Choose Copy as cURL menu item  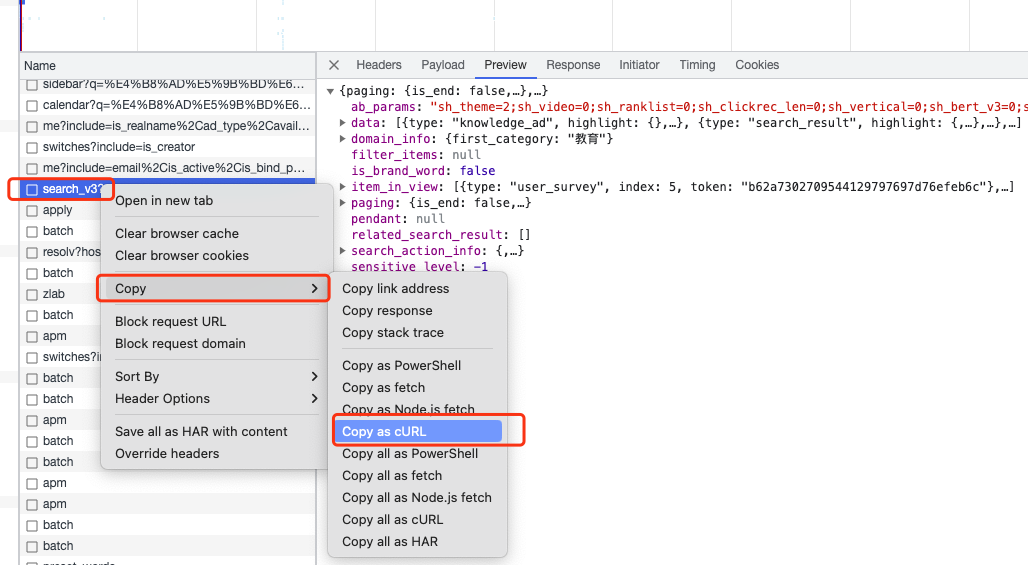point(418,431)
